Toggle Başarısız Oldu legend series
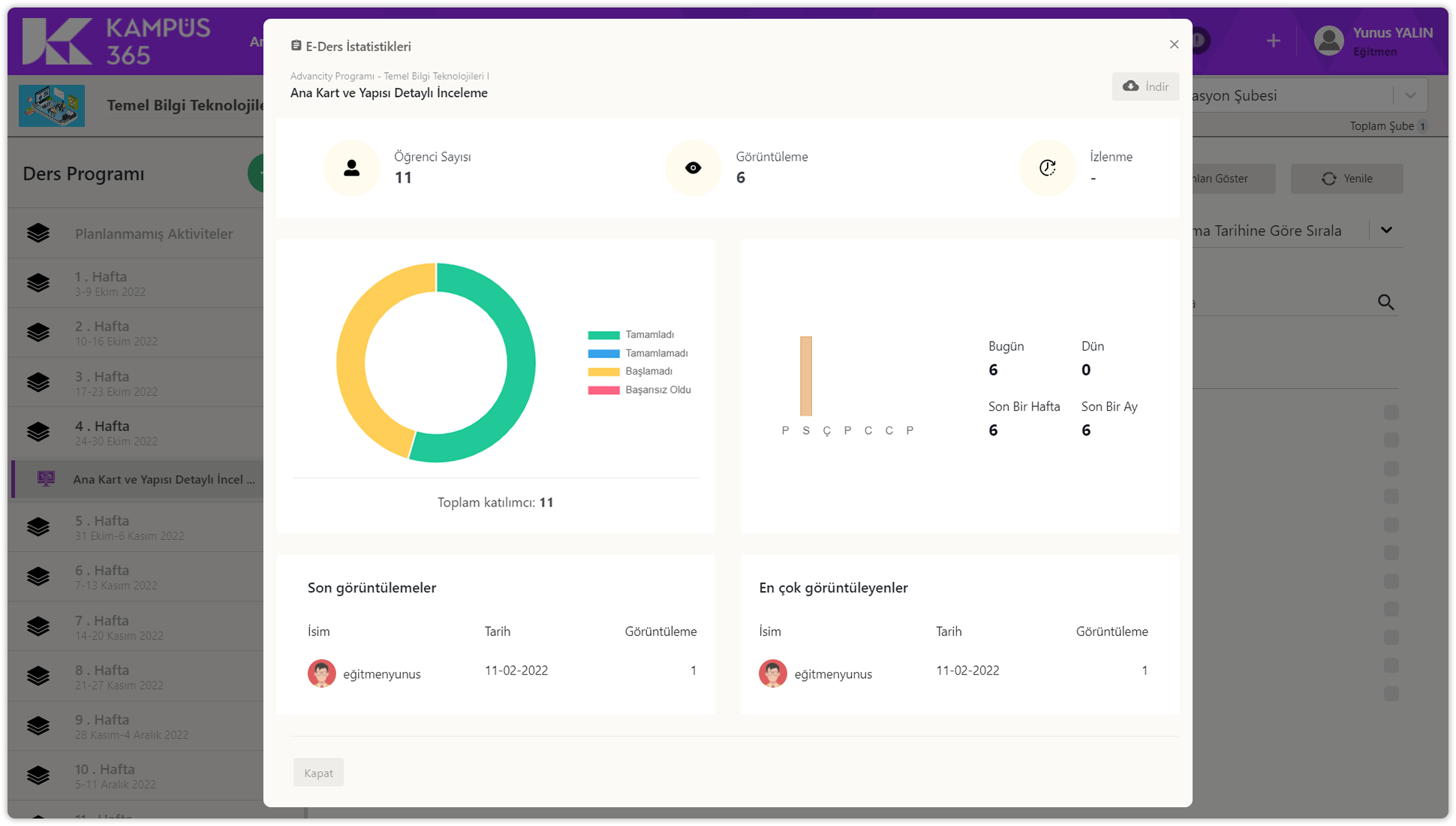 tap(657, 390)
